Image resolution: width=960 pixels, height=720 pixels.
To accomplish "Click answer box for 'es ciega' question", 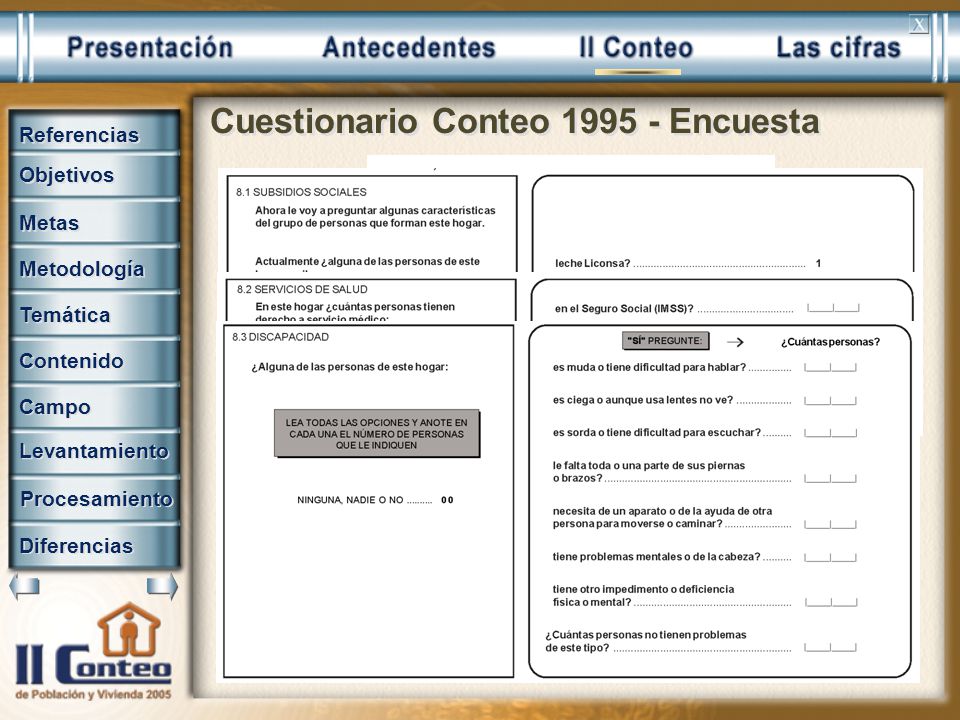I will [x=830, y=400].
